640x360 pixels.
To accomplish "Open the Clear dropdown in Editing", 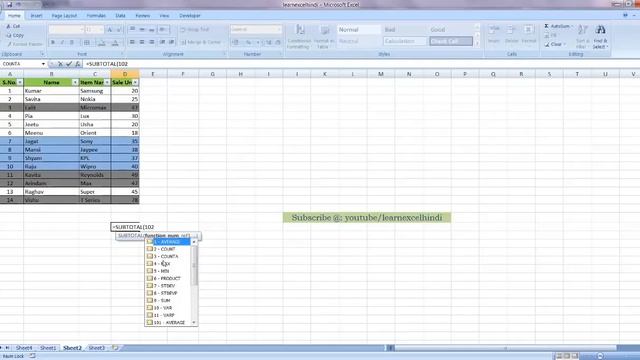I will (x=556, y=44).
